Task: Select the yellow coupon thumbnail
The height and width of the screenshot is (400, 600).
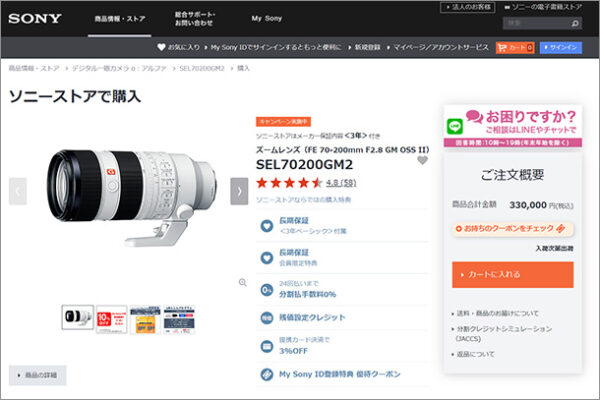Action: click(145, 319)
